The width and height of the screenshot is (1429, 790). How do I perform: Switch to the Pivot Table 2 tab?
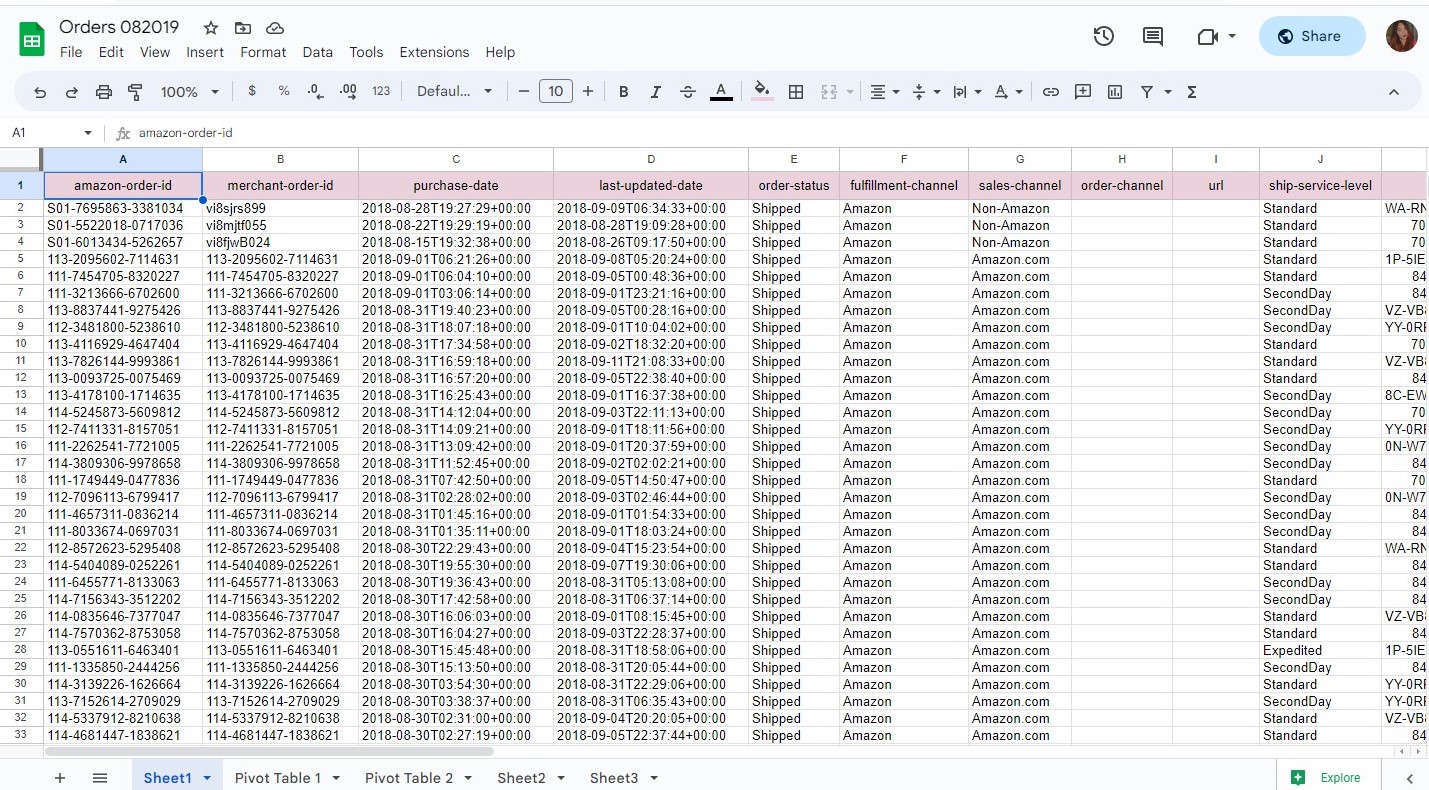[x=409, y=778]
